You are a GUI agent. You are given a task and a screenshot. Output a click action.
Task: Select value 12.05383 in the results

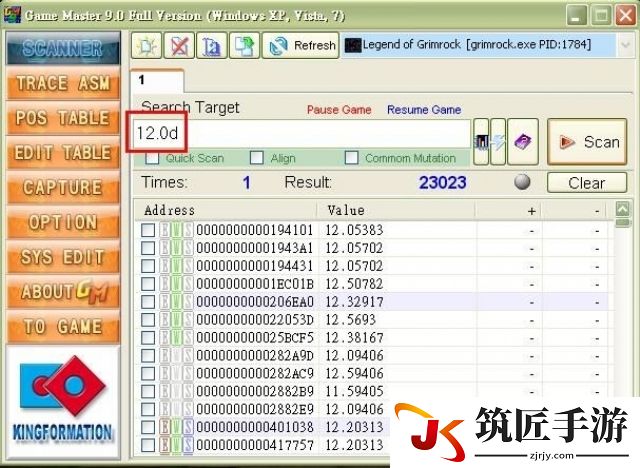(x=354, y=230)
